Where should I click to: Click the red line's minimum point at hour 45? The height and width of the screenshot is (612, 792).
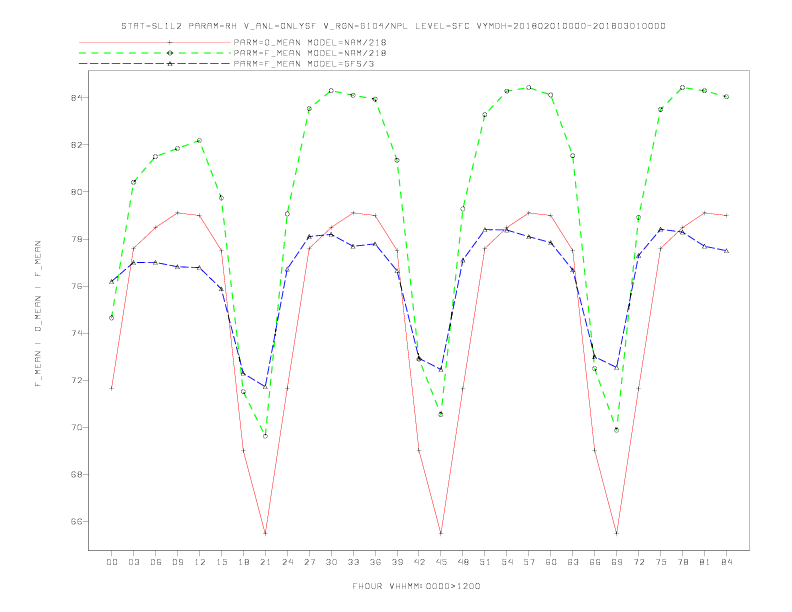[441, 533]
